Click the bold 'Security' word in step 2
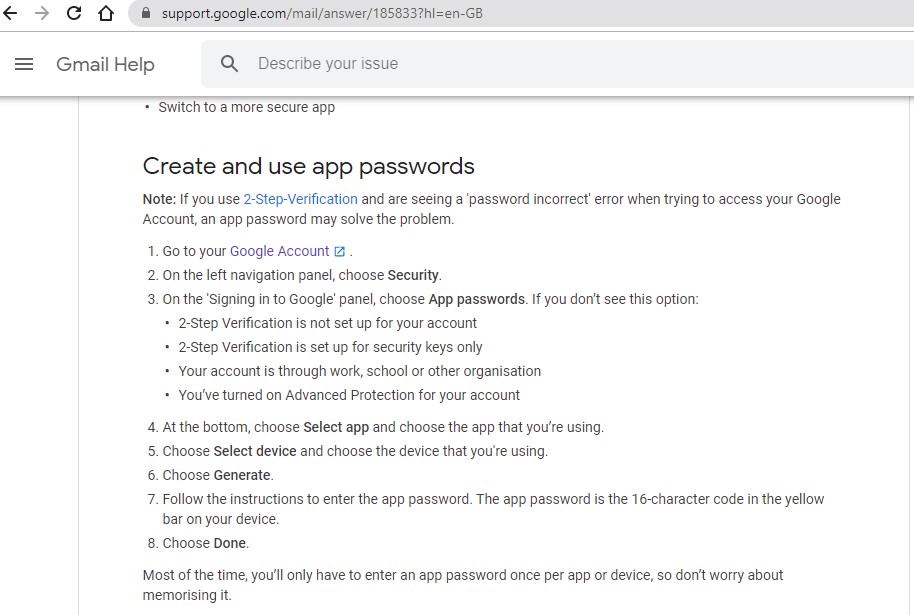The width and height of the screenshot is (914, 615). pos(413,275)
